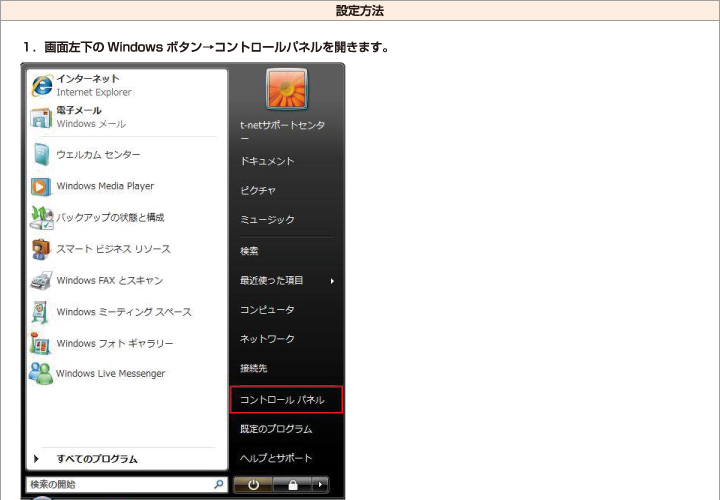Expand the shutdown options arrow

coord(320,485)
